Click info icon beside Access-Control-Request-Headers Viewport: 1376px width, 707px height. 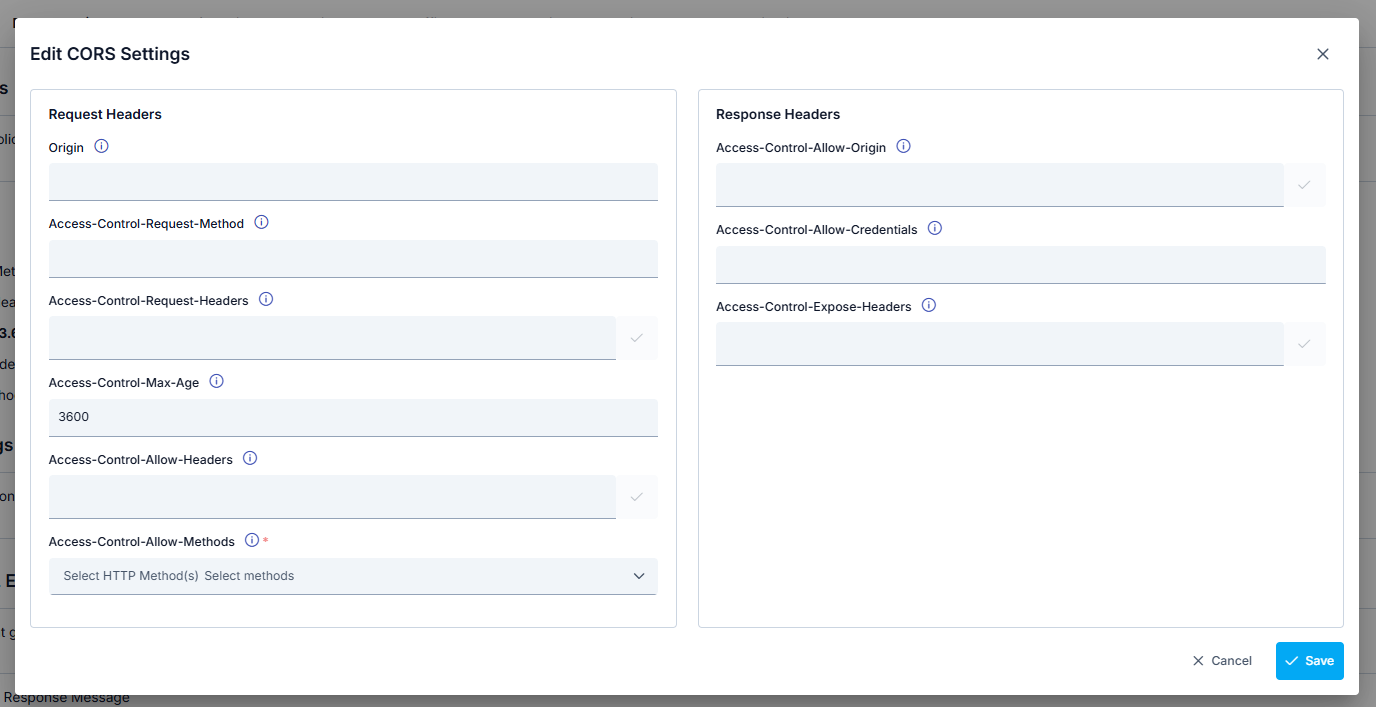(x=266, y=299)
